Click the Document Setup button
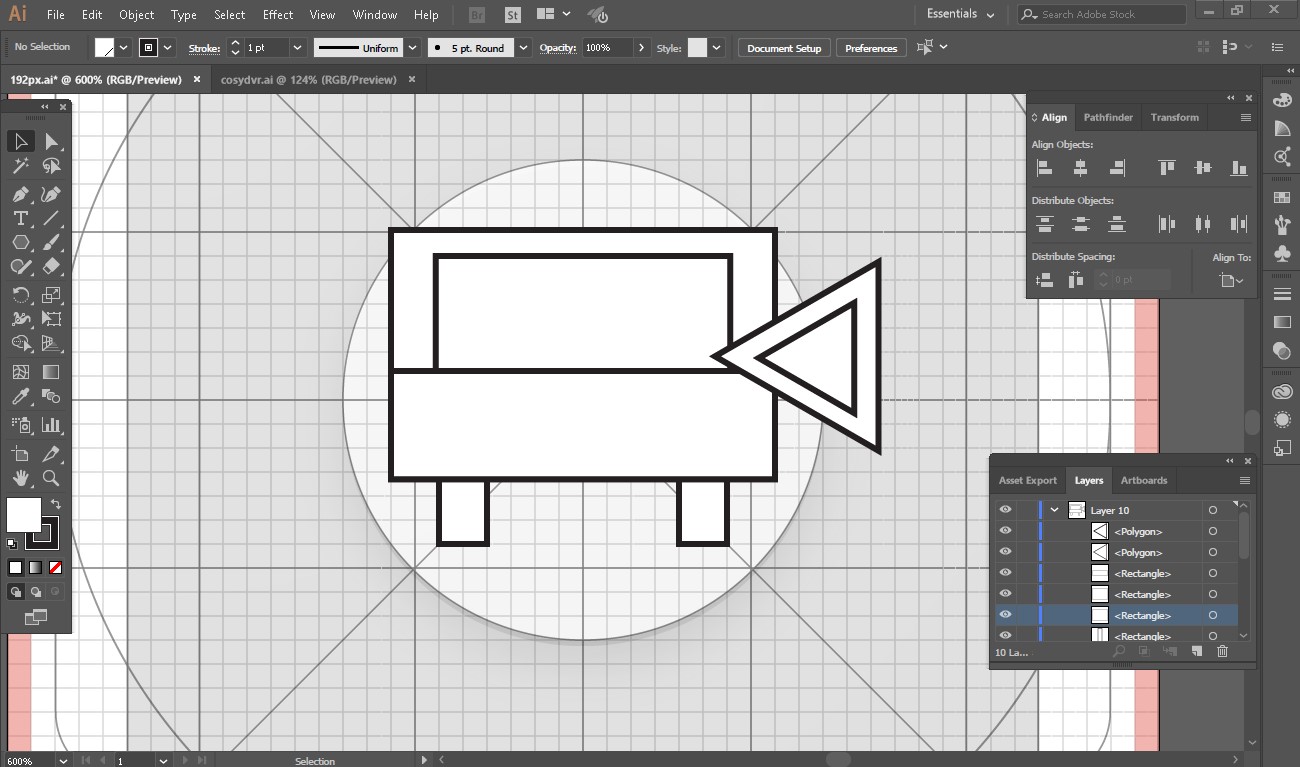The width and height of the screenshot is (1300, 767). click(x=784, y=48)
